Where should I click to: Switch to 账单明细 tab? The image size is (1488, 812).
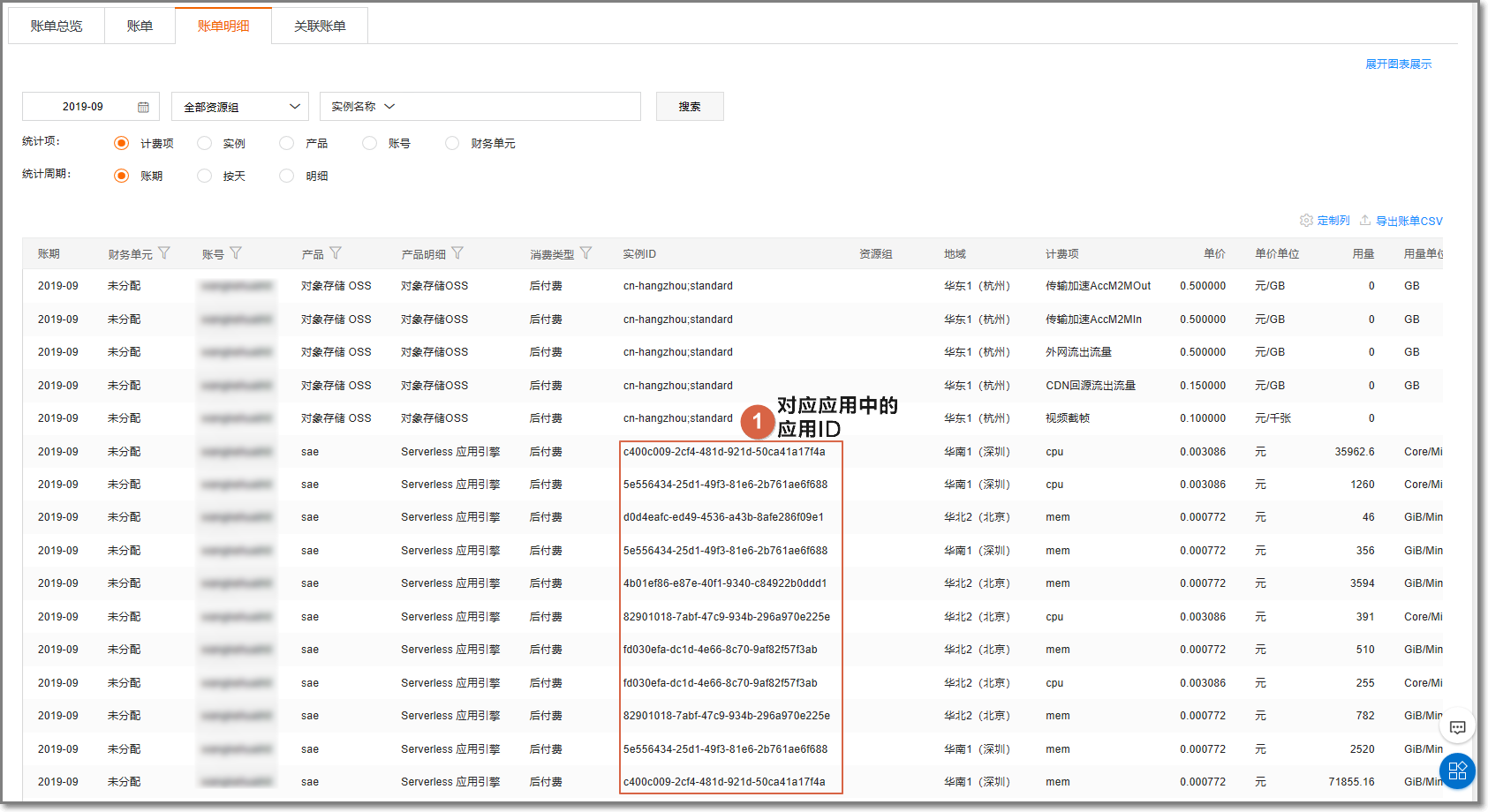[223, 26]
